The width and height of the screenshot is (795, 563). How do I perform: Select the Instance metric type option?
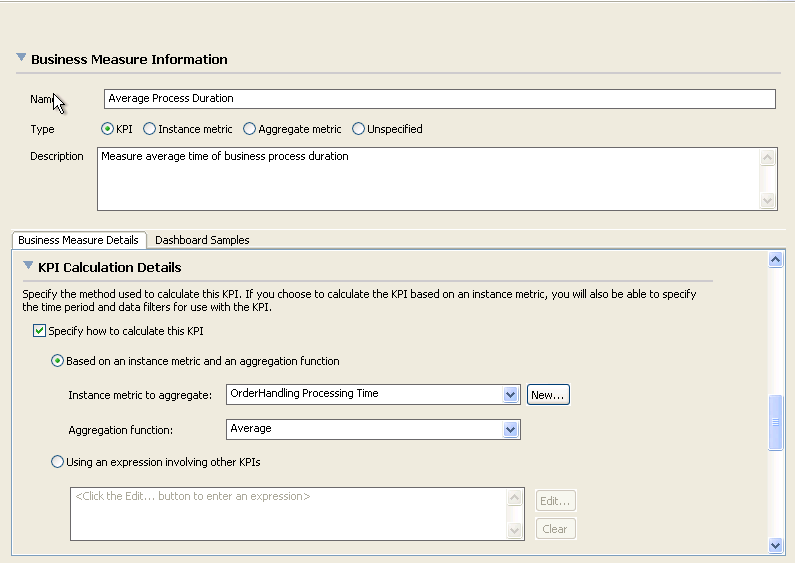150,129
